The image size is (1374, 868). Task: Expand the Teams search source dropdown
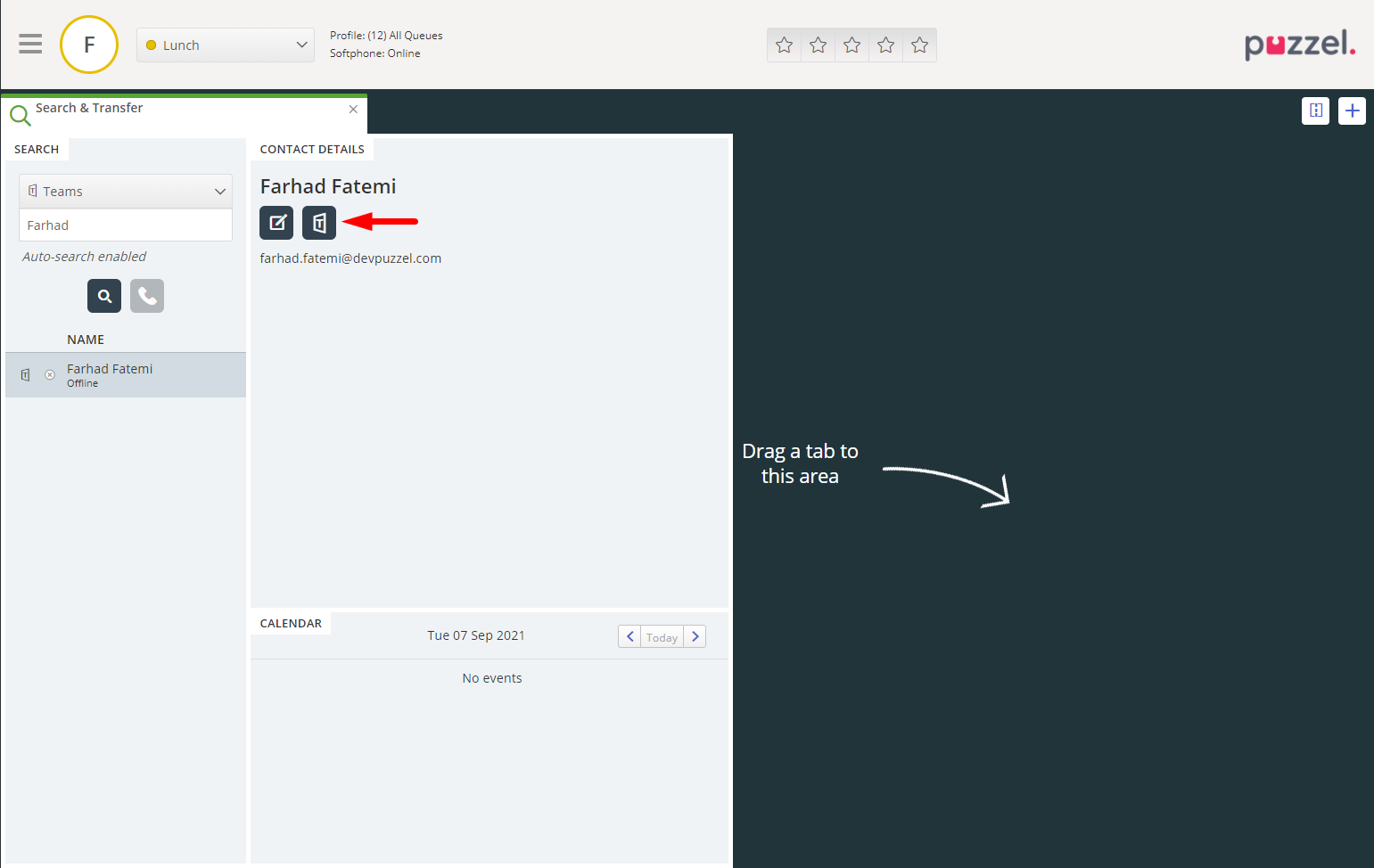(x=126, y=192)
